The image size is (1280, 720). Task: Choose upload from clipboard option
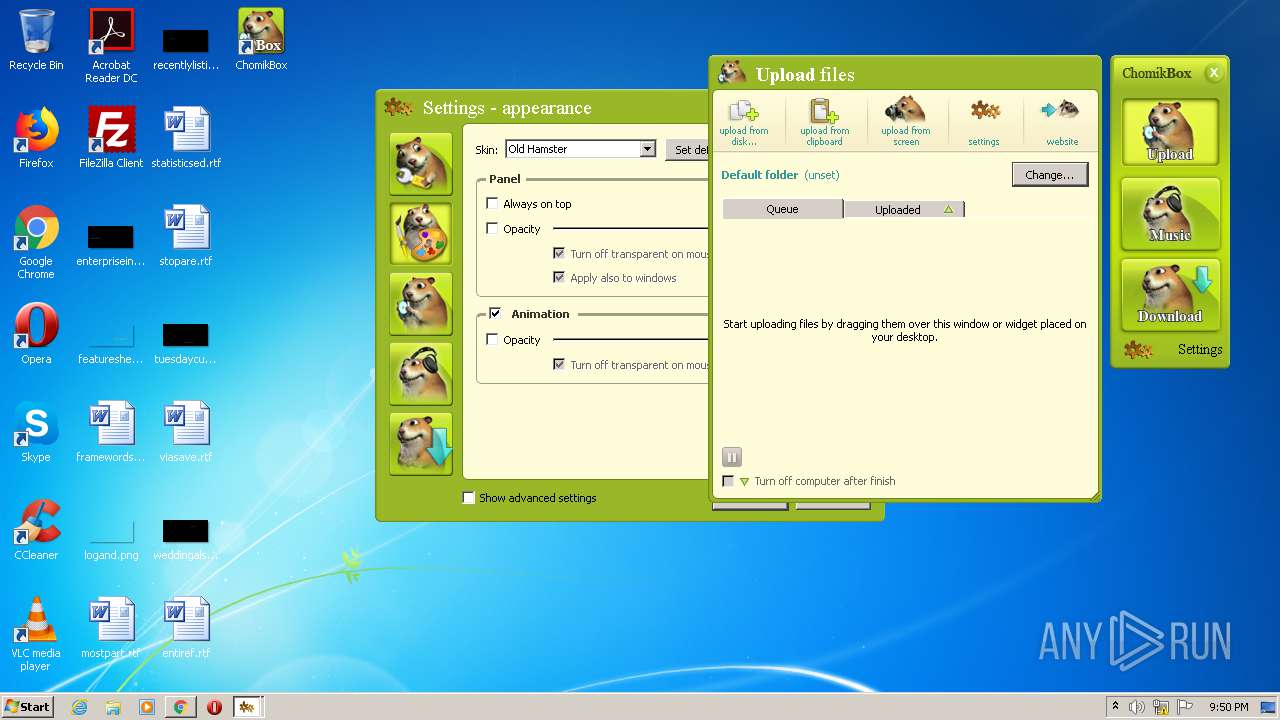click(825, 122)
